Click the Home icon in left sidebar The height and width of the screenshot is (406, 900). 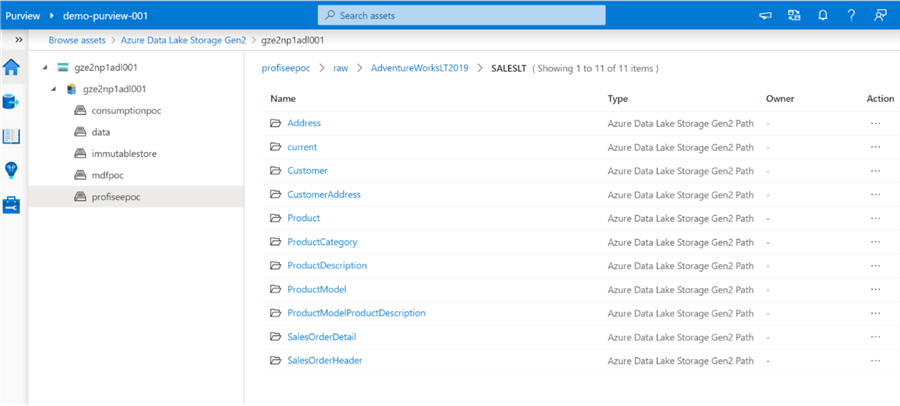[12, 68]
